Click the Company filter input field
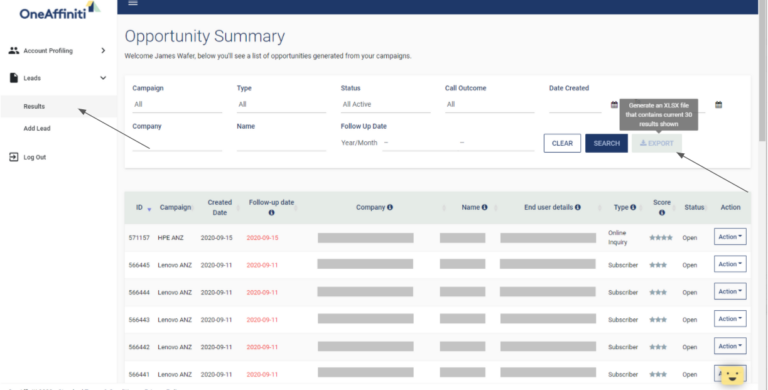 tap(177, 143)
